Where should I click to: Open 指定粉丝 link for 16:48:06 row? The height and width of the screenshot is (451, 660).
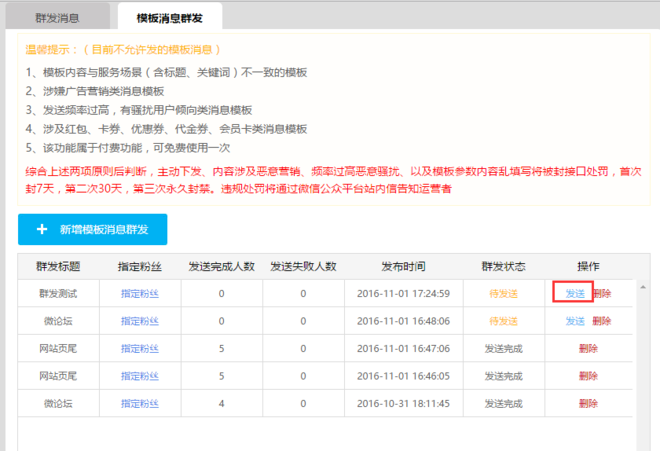(x=140, y=321)
